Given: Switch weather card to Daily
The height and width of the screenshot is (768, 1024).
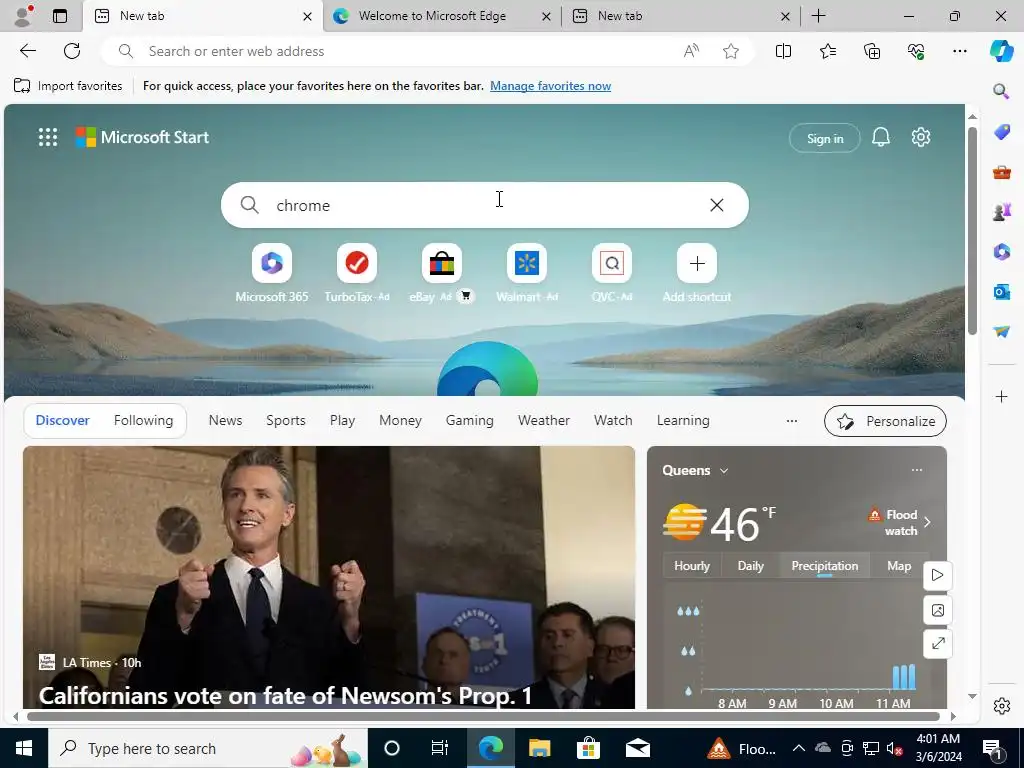Looking at the screenshot, I should pyautogui.click(x=750, y=566).
